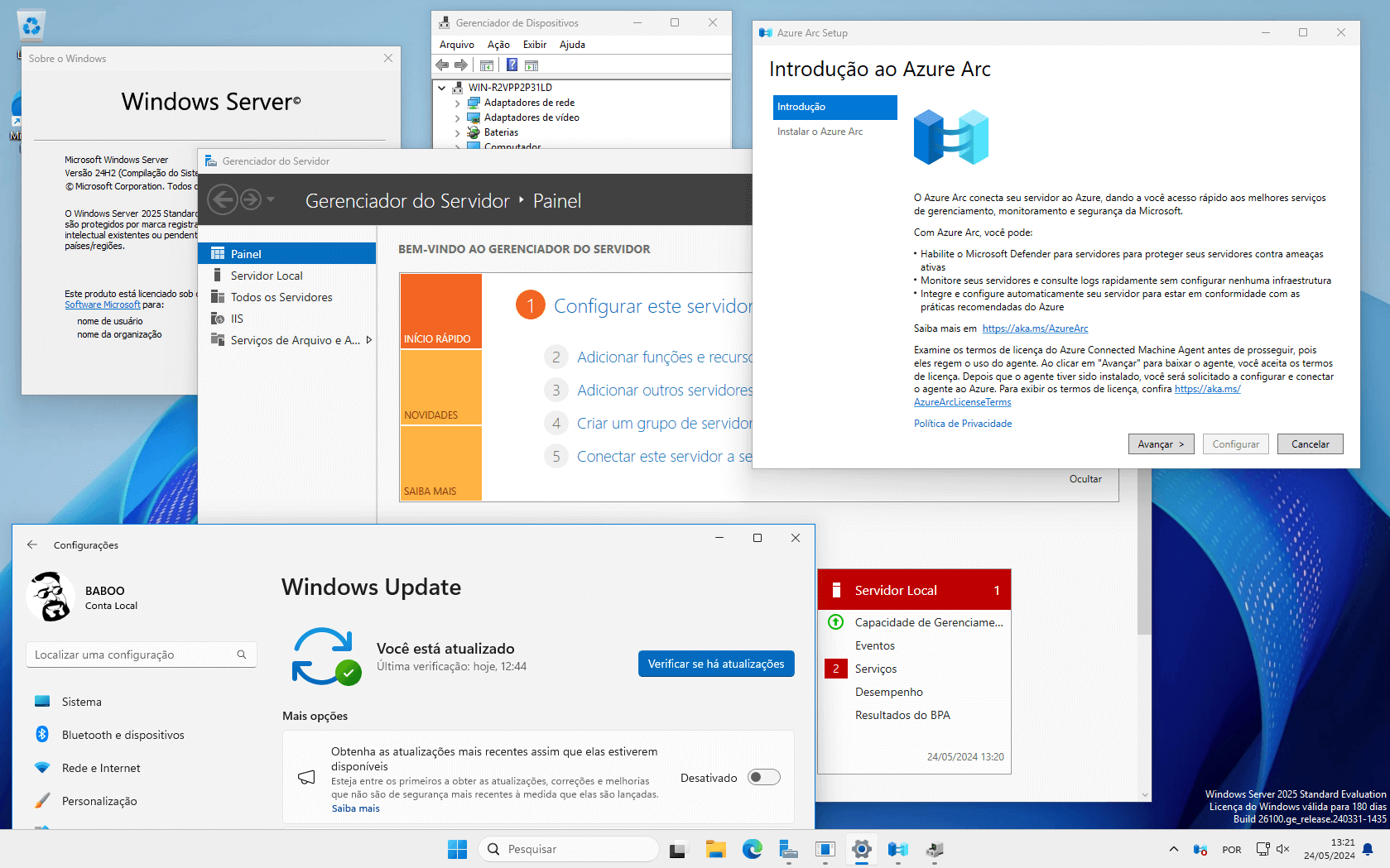Image resolution: width=1390 pixels, height=868 pixels.
Task: Click the BABOO account avatar
Action: pyautogui.click(x=51, y=597)
